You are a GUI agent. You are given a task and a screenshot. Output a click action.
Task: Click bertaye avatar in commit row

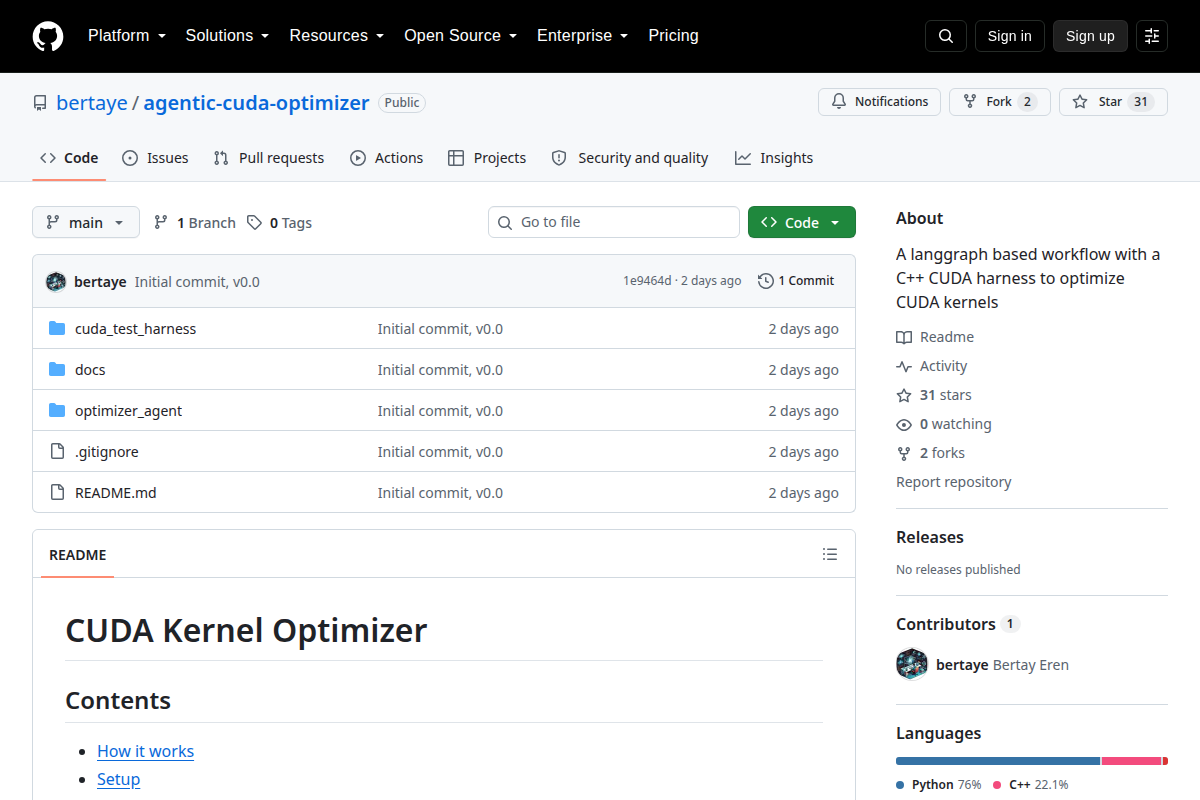(x=56, y=282)
